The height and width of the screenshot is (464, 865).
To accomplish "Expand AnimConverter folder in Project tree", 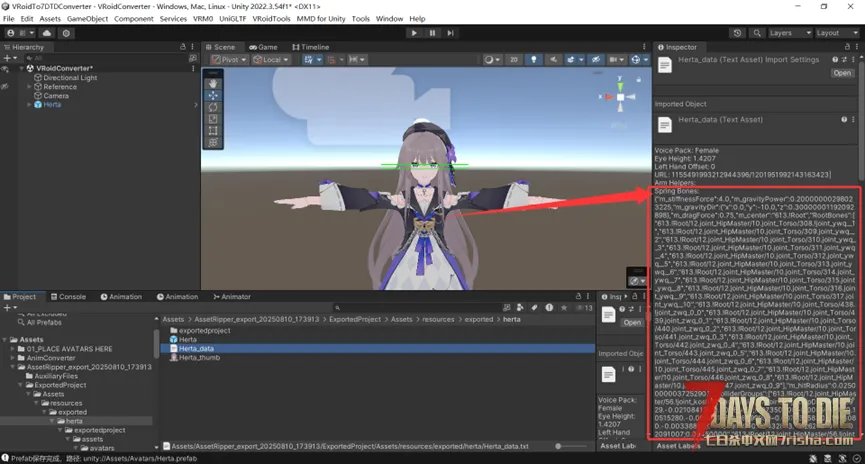I will pyautogui.click(x=13, y=358).
